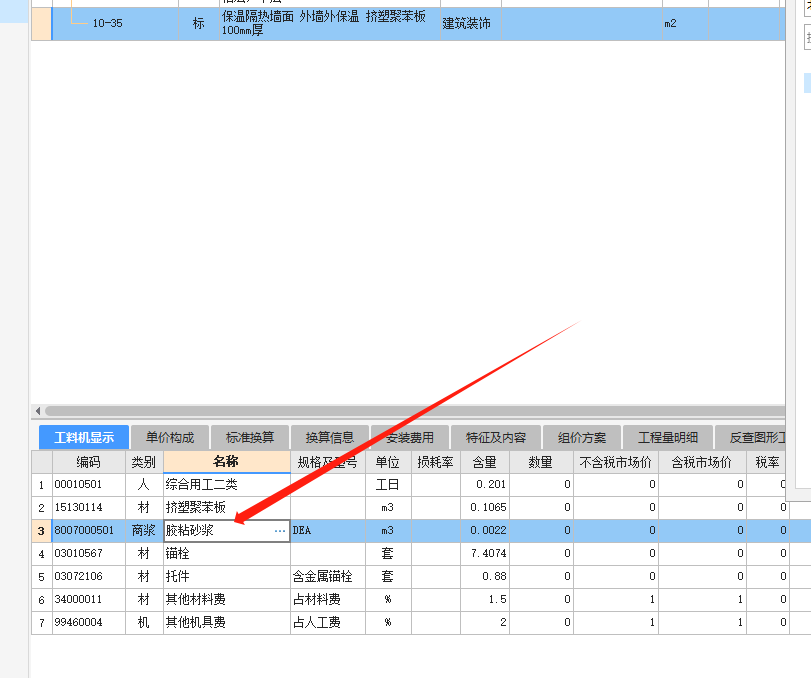The image size is (811, 678).
Task: Click the 0.201 content value
Action: 485,485
